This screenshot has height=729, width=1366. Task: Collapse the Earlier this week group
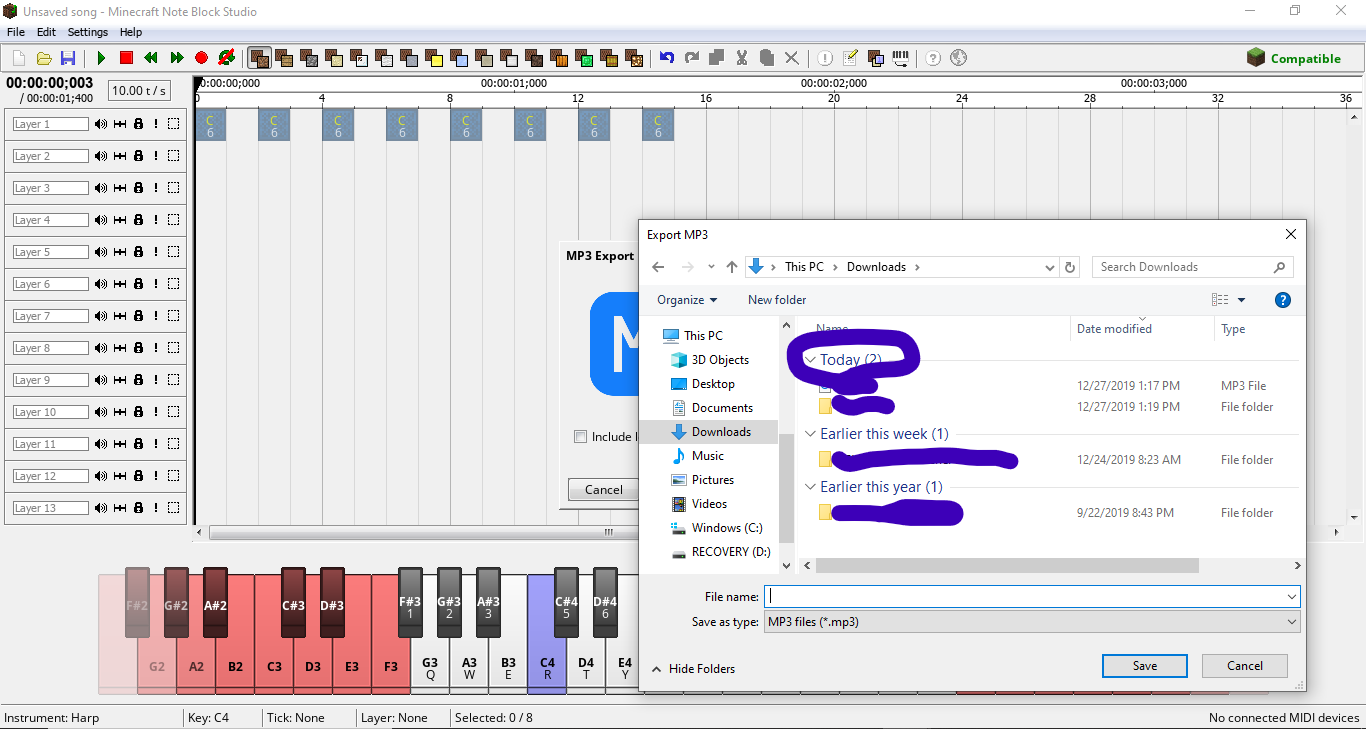tap(811, 433)
